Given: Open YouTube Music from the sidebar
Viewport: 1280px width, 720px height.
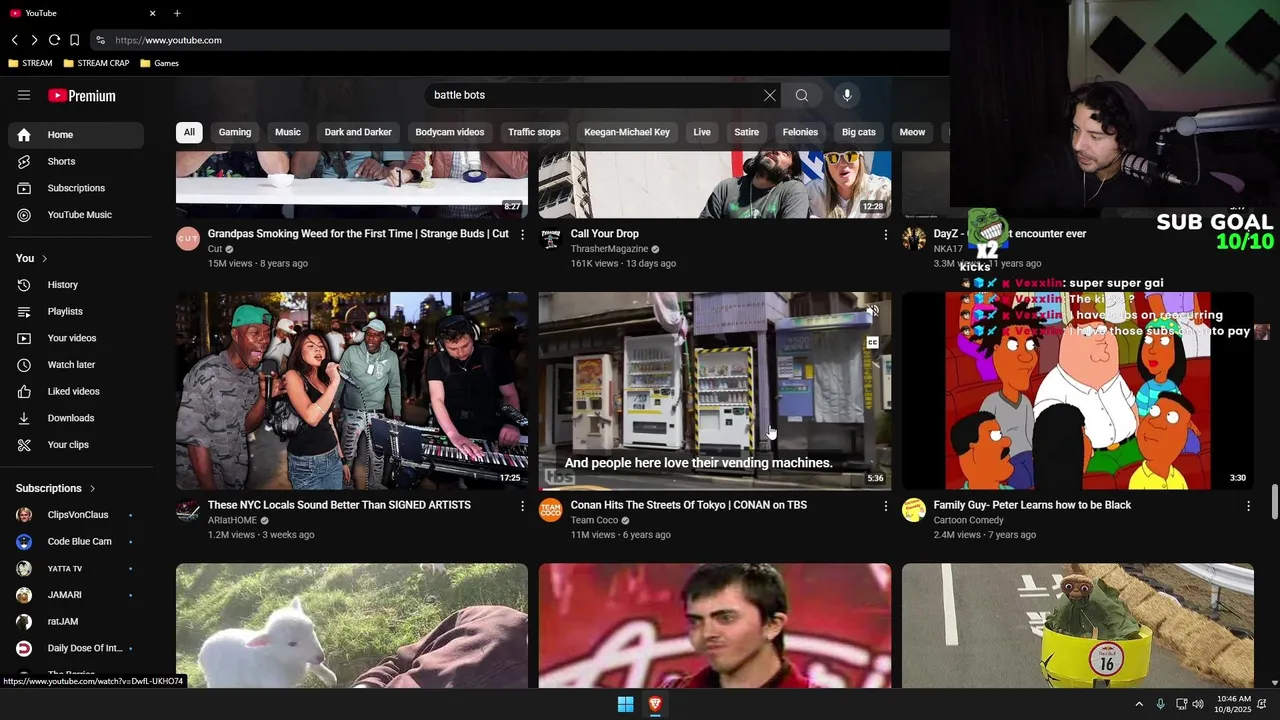Looking at the screenshot, I should click(x=76, y=215).
